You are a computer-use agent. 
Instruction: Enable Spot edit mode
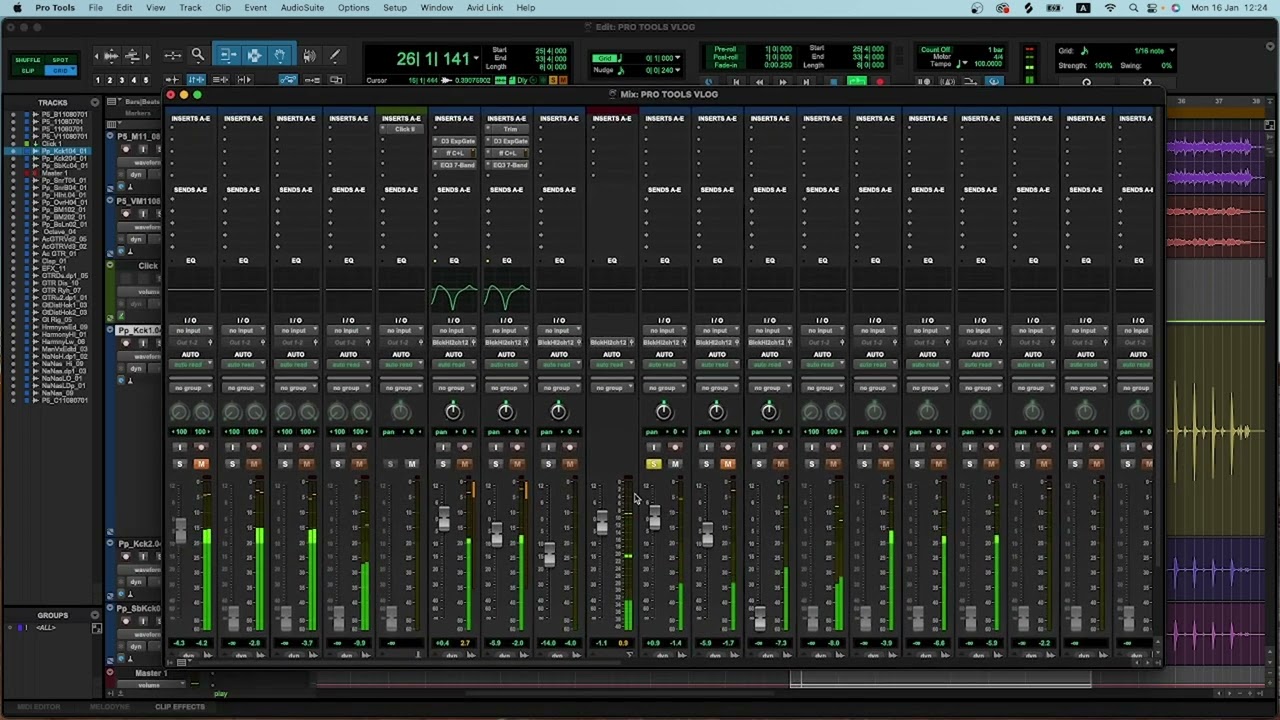pos(60,60)
